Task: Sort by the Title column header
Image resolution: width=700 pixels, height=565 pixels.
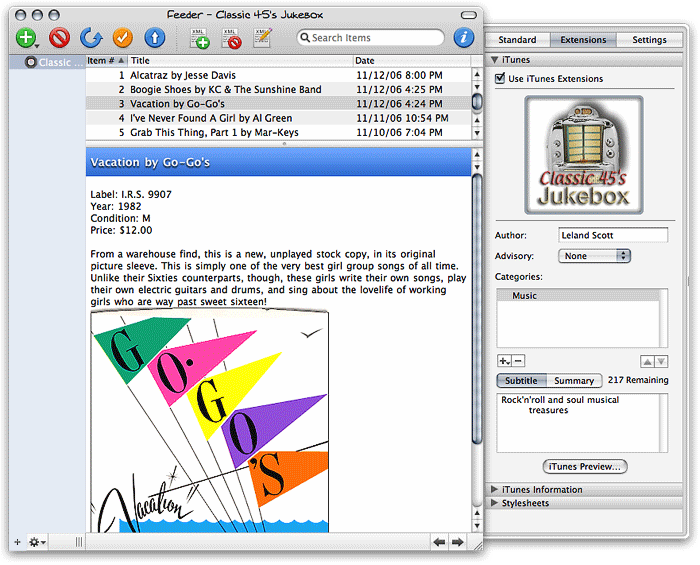Action: point(240,60)
